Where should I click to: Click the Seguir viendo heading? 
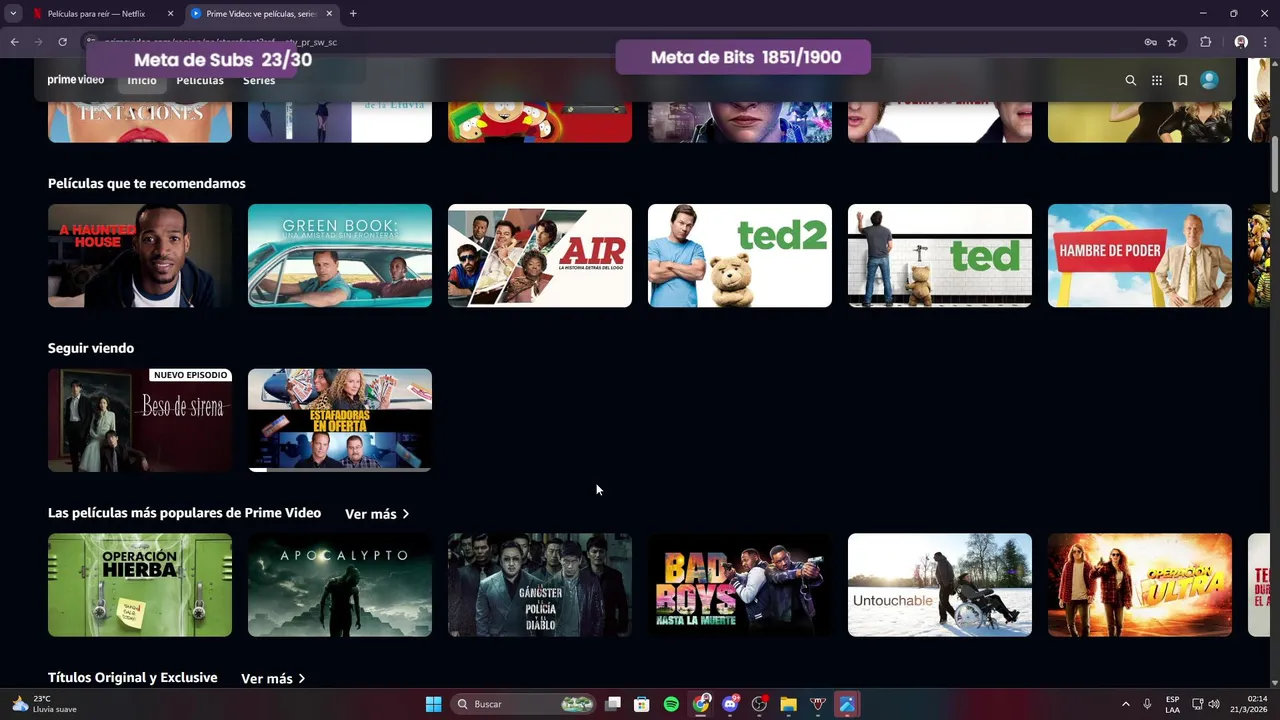[x=91, y=348]
